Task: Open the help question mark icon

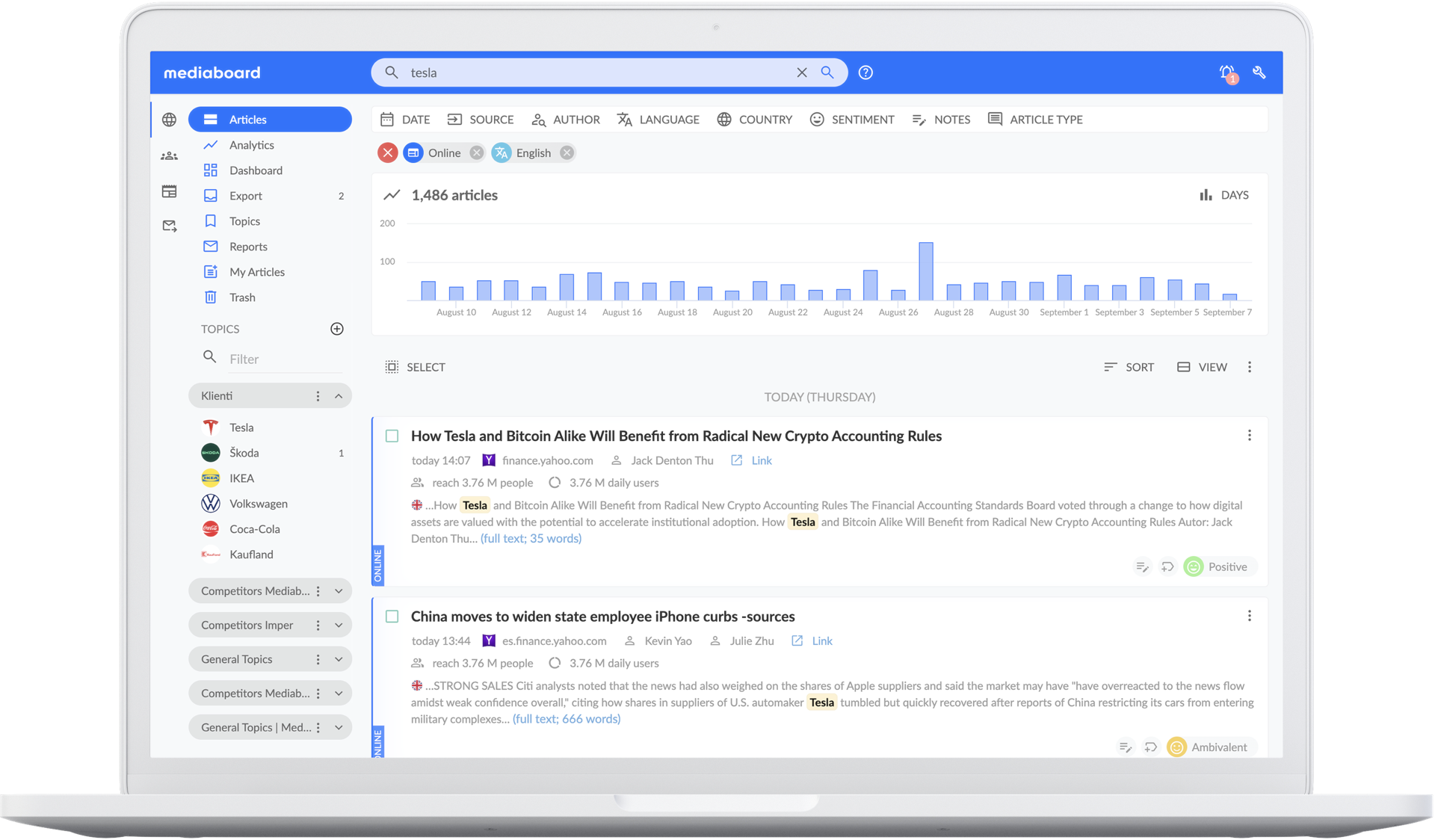Action: [x=865, y=72]
